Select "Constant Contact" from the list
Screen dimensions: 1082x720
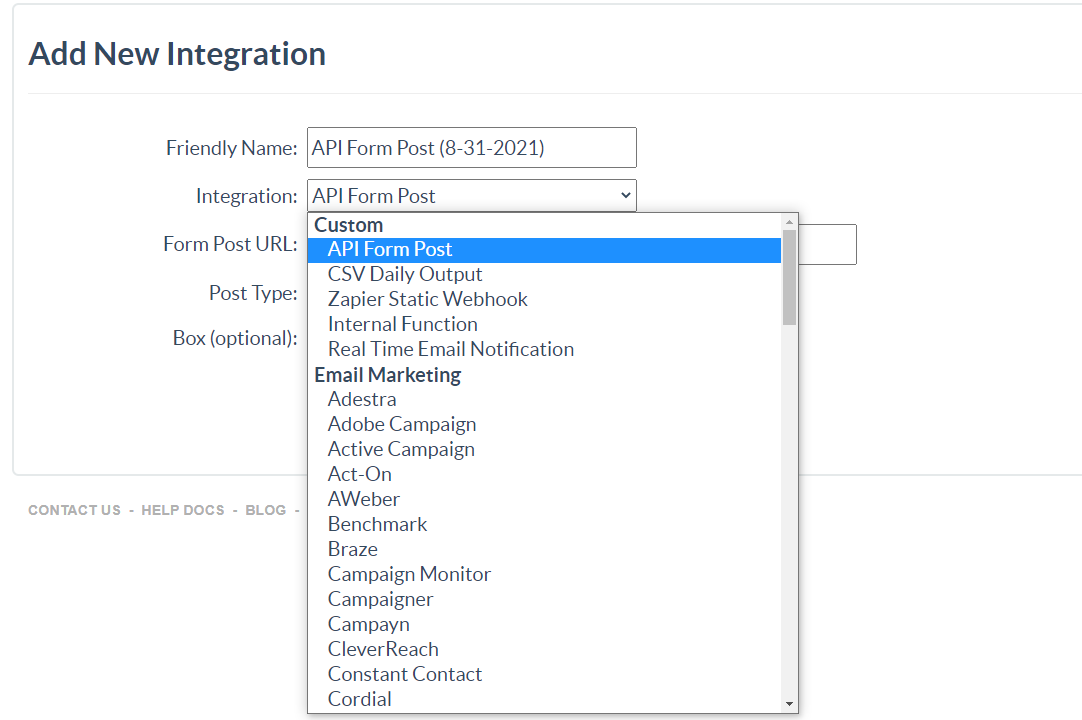pos(404,673)
